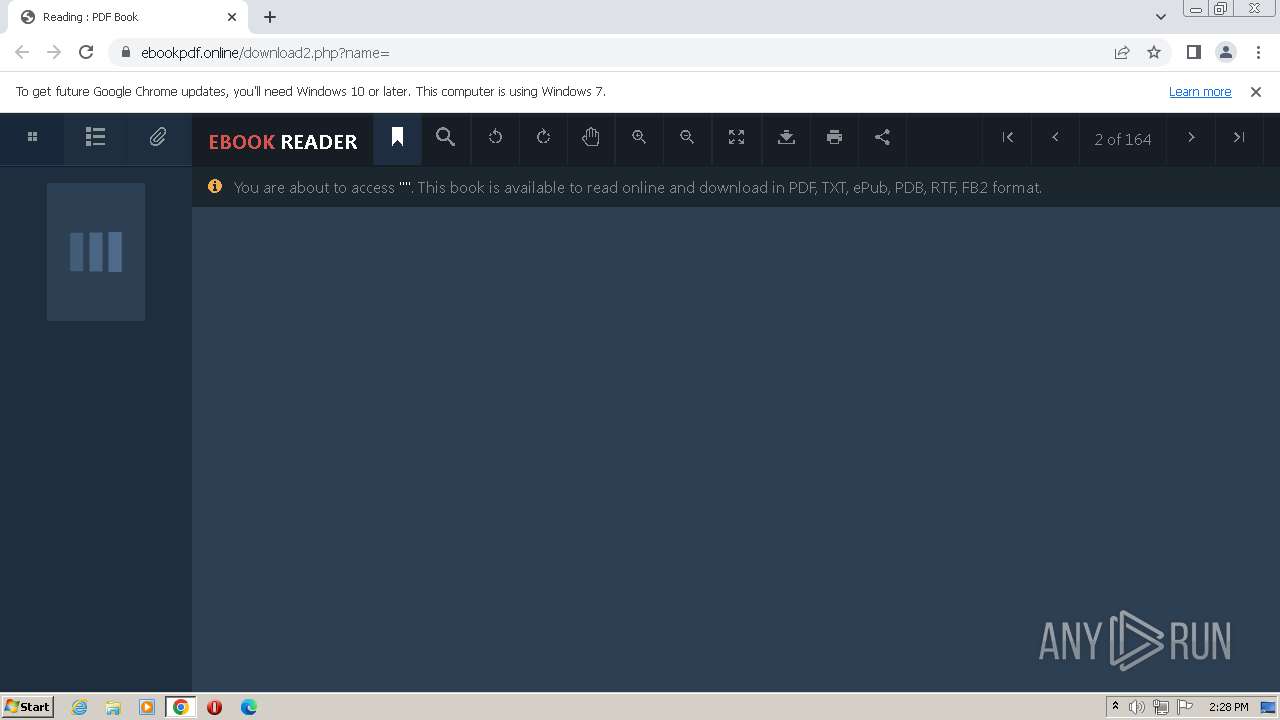
Task: Download the ebook file
Action: pos(786,138)
